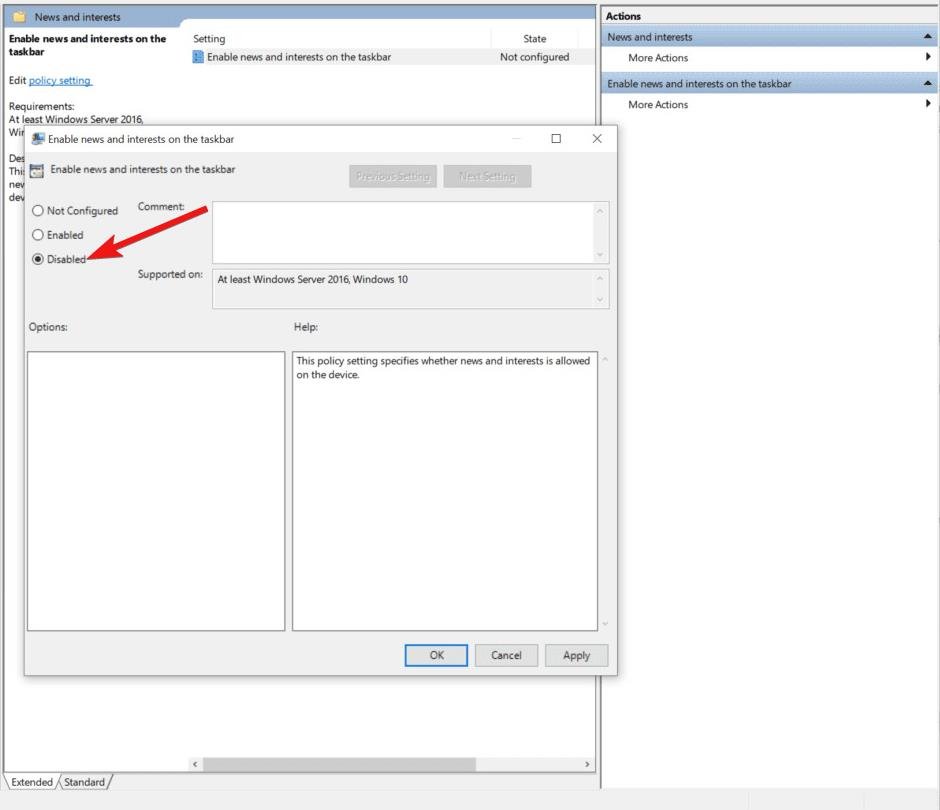Select the Disabled radio button

pyautogui.click(x=38, y=259)
